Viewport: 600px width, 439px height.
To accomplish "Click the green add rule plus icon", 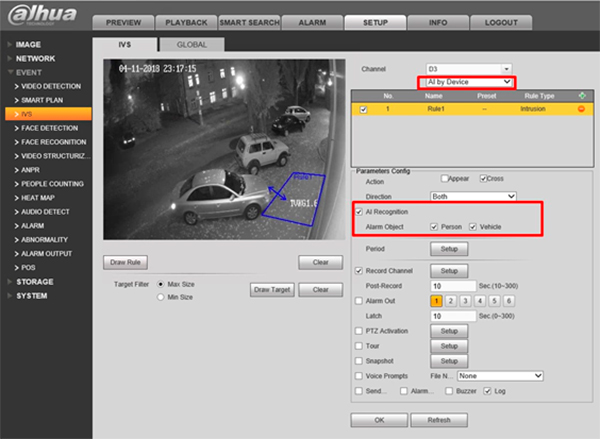I will click(x=582, y=96).
